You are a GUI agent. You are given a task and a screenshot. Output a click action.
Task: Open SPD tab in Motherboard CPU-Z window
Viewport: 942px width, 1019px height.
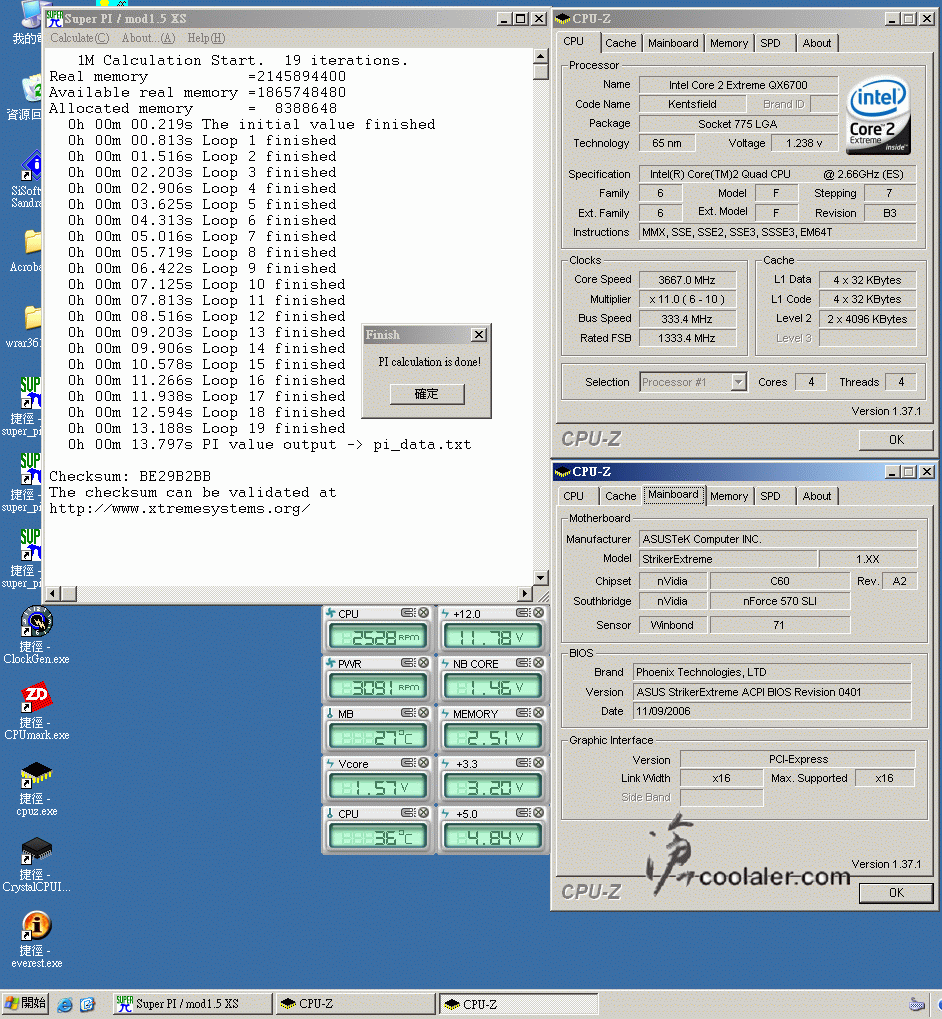770,496
